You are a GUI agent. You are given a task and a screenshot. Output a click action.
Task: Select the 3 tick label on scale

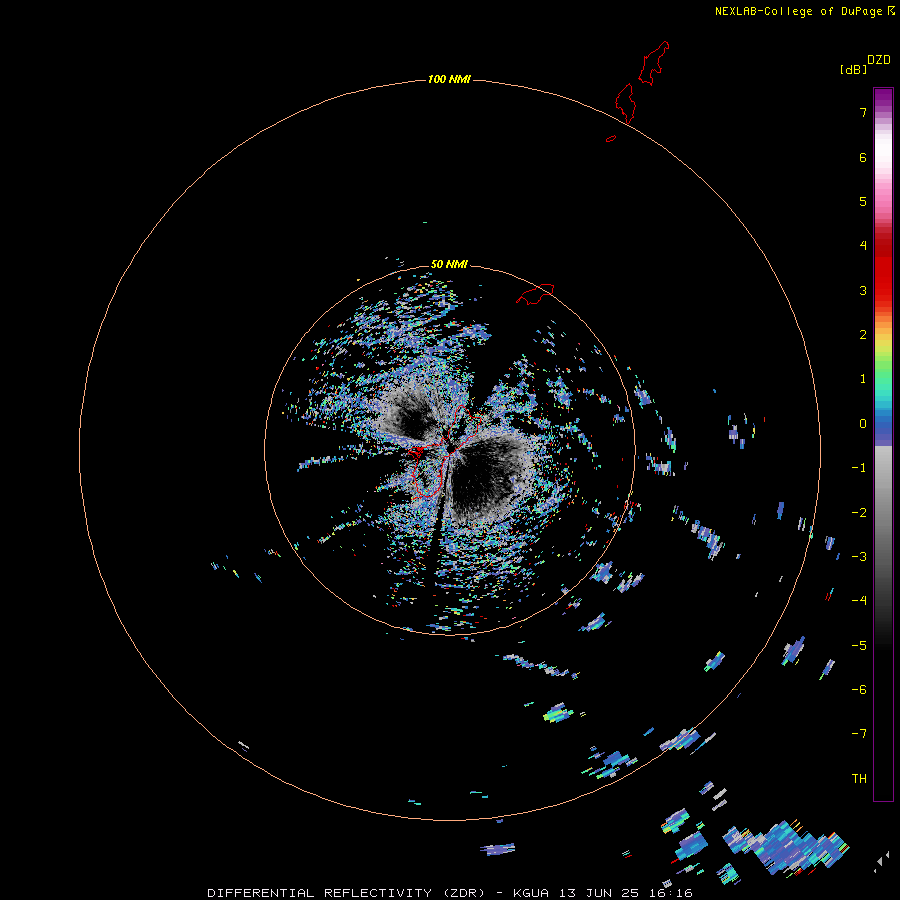(x=863, y=290)
